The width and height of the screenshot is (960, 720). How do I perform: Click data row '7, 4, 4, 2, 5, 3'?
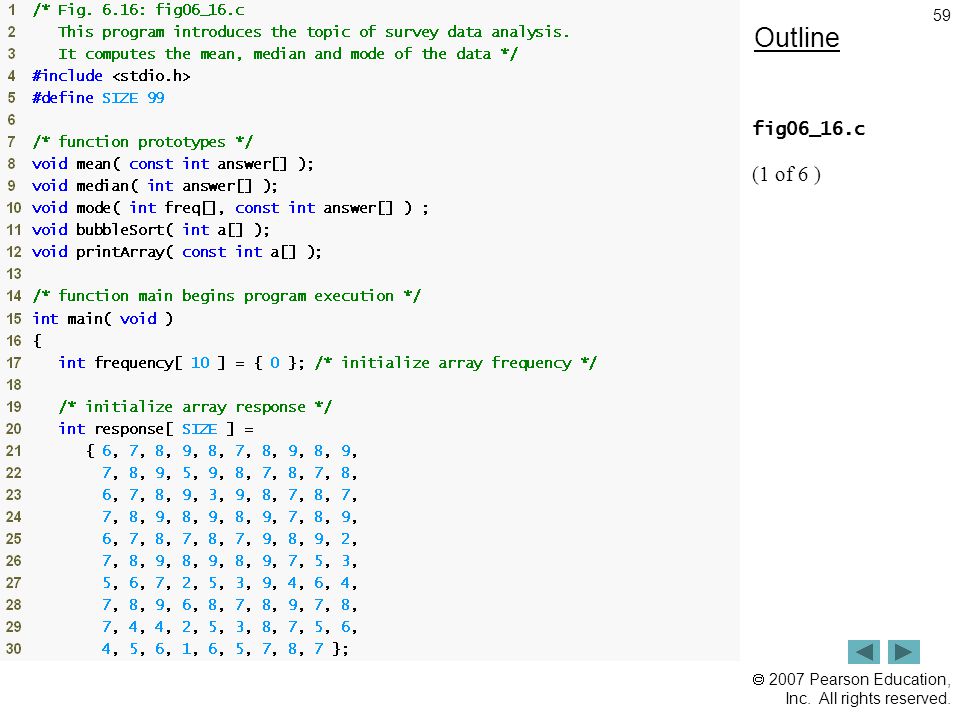coord(229,627)
